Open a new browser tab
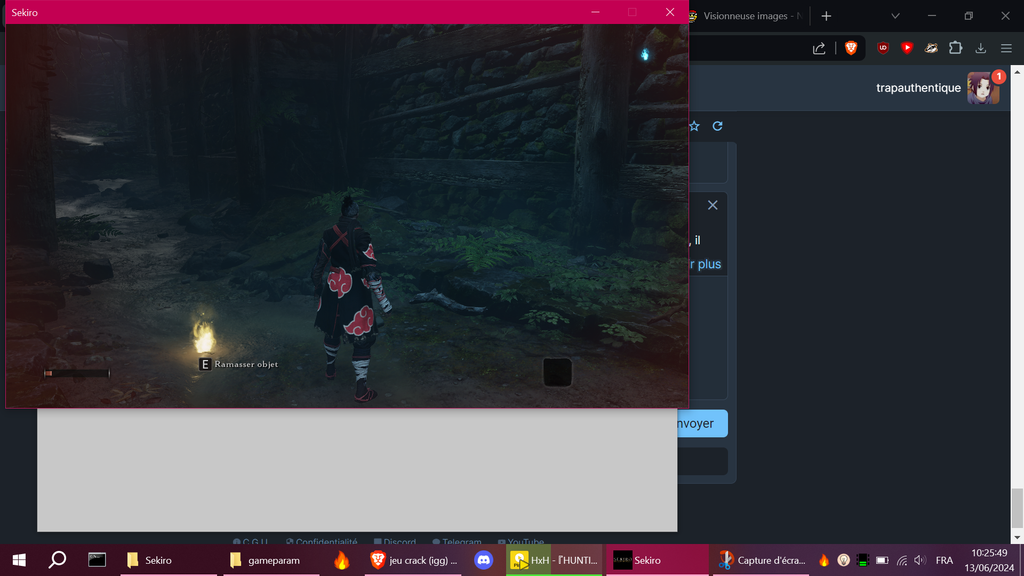Image resolution: width=1024 pixels, height=576 pixels. [x=826, y=16]
